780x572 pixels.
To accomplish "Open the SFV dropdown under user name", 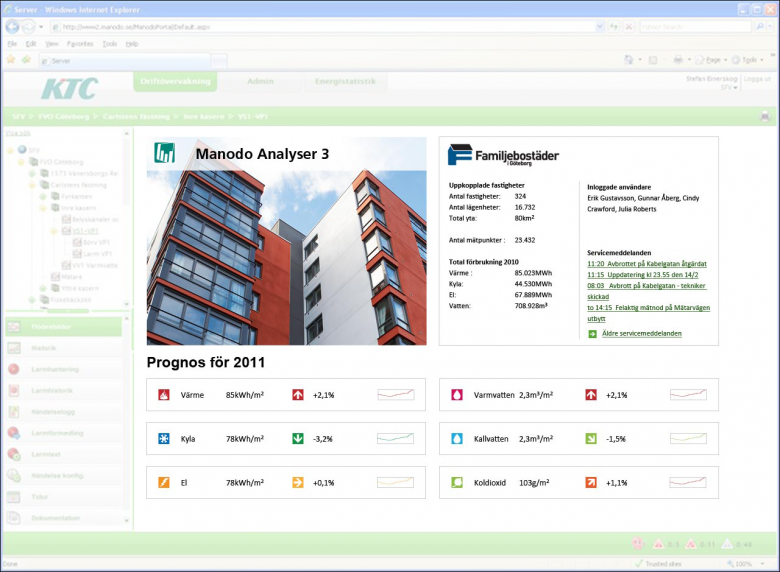I will [x=729, y=88].
